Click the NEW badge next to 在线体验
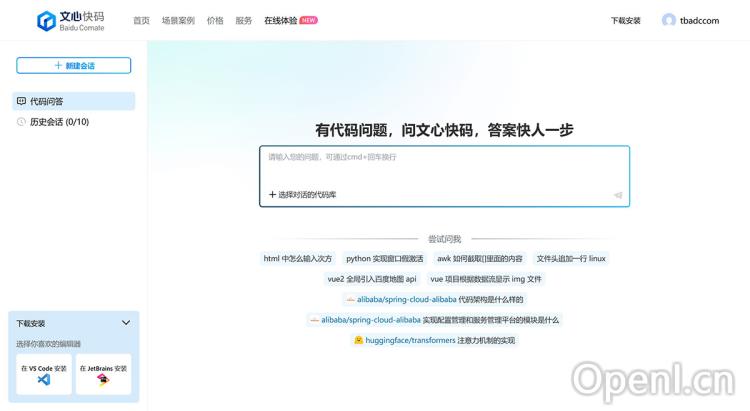The height and width of the screenshot is (411, 750). coord(309,20)
